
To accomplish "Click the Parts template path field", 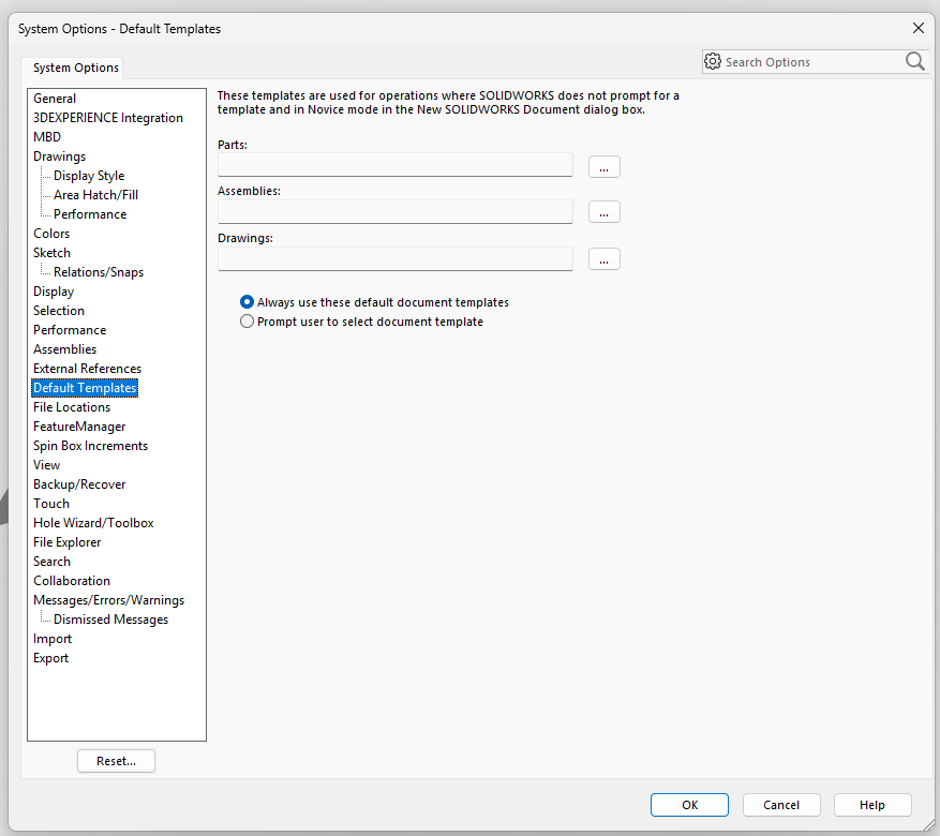I will point(395,164).
